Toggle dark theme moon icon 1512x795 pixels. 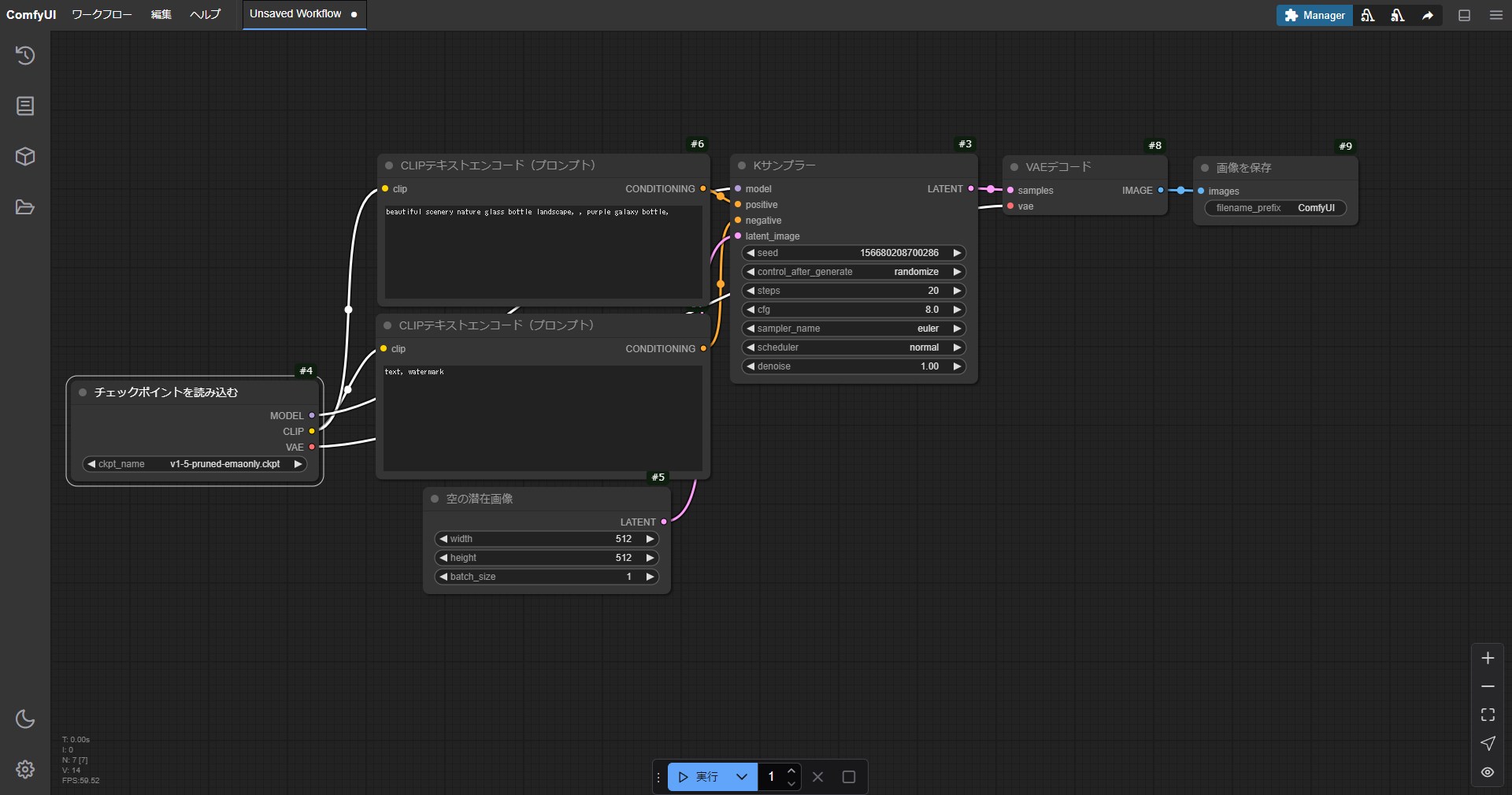click(25, 719)
